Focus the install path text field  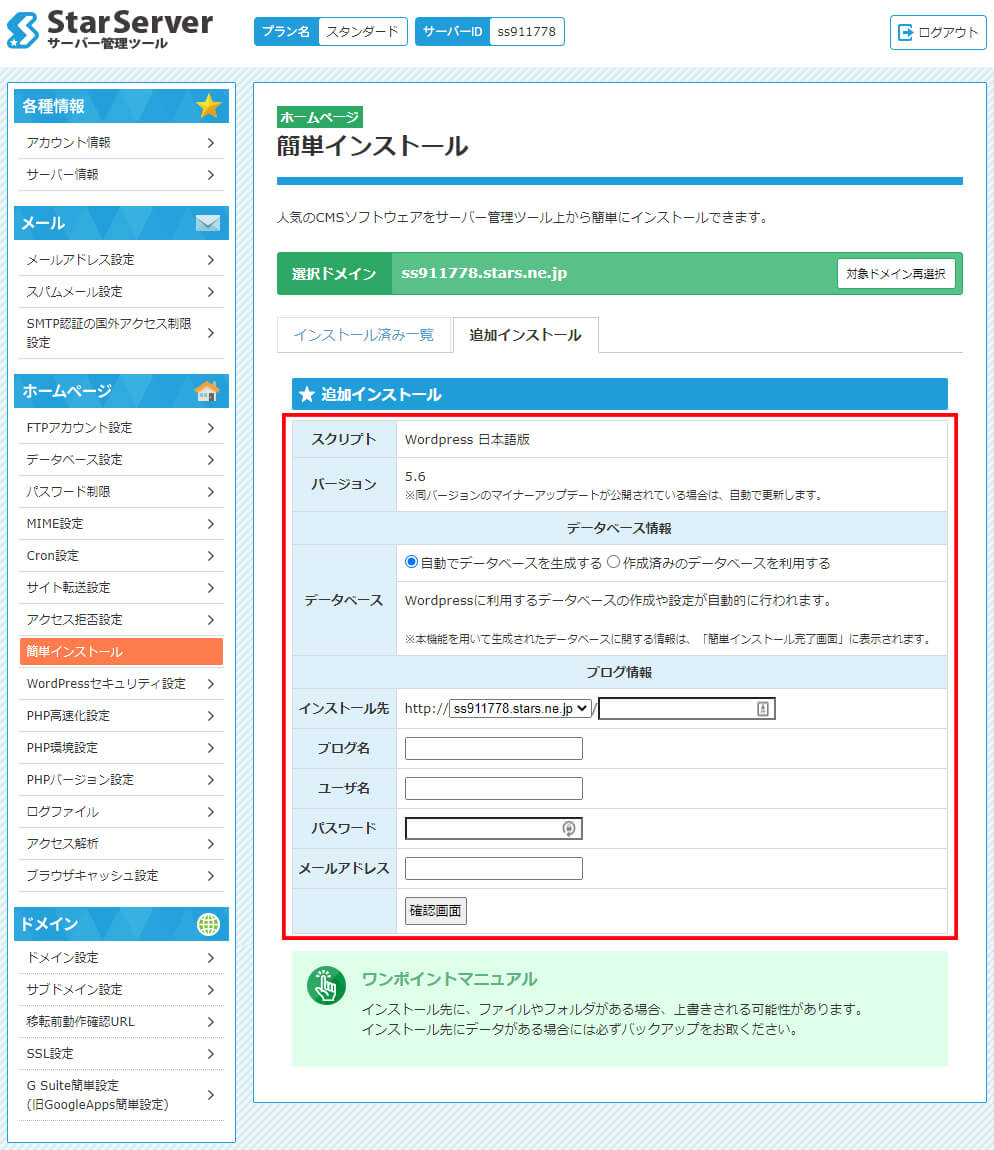click(x=687, y=708)
